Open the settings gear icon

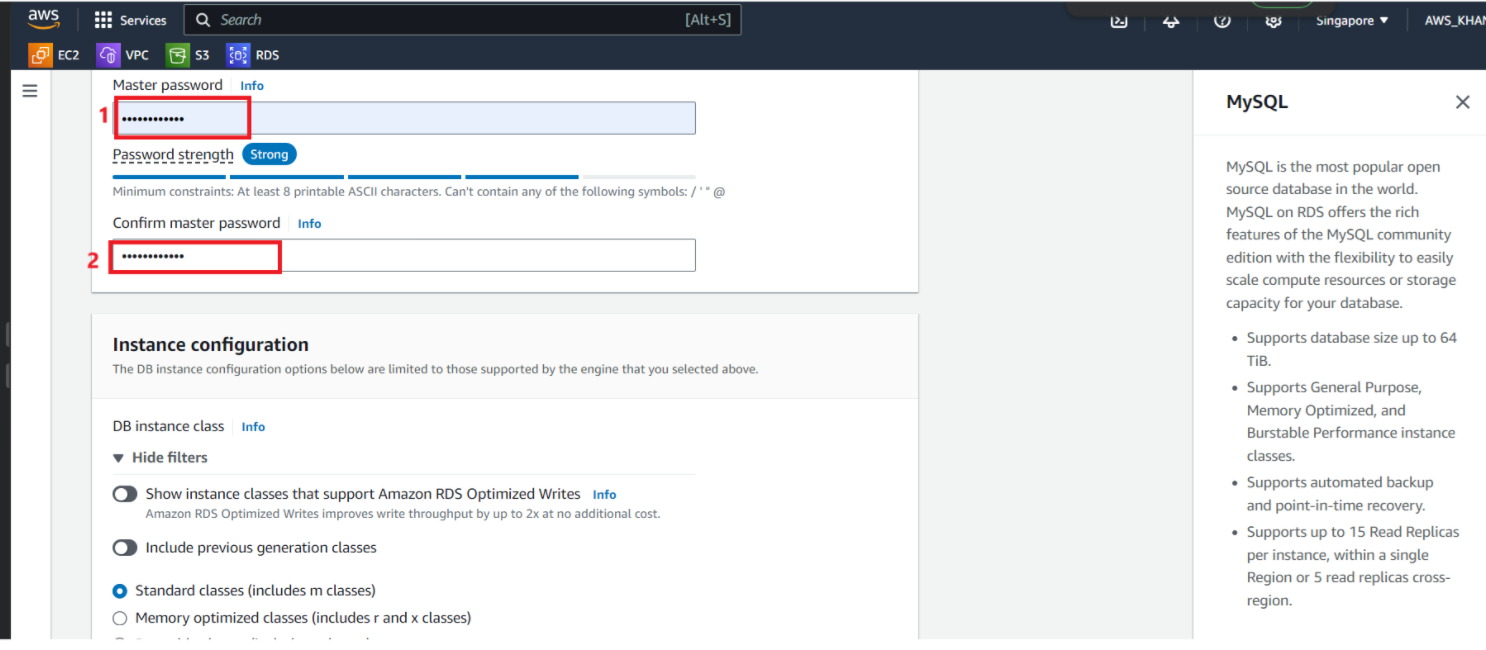coord(1273,21)
